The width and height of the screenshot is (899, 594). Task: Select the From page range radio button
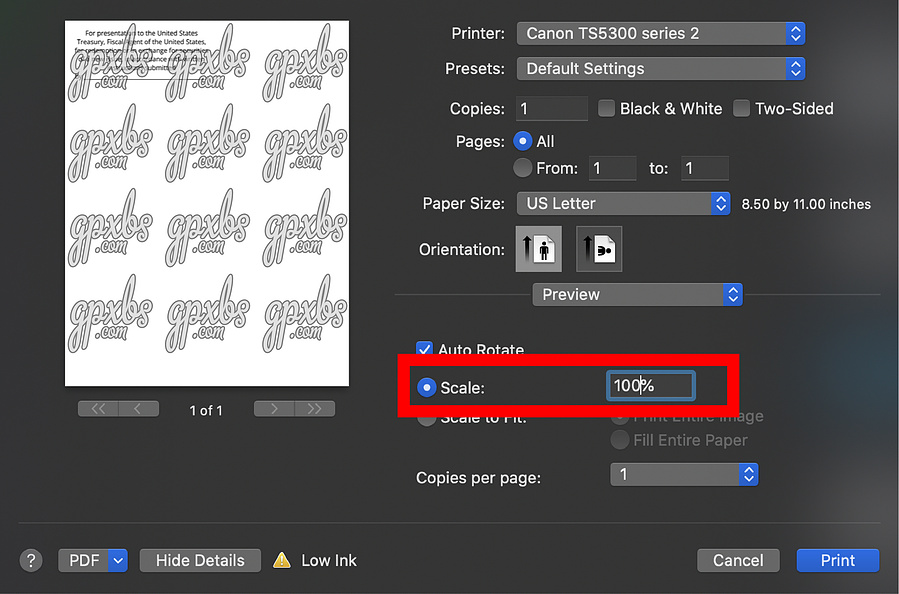click(522, 168)
